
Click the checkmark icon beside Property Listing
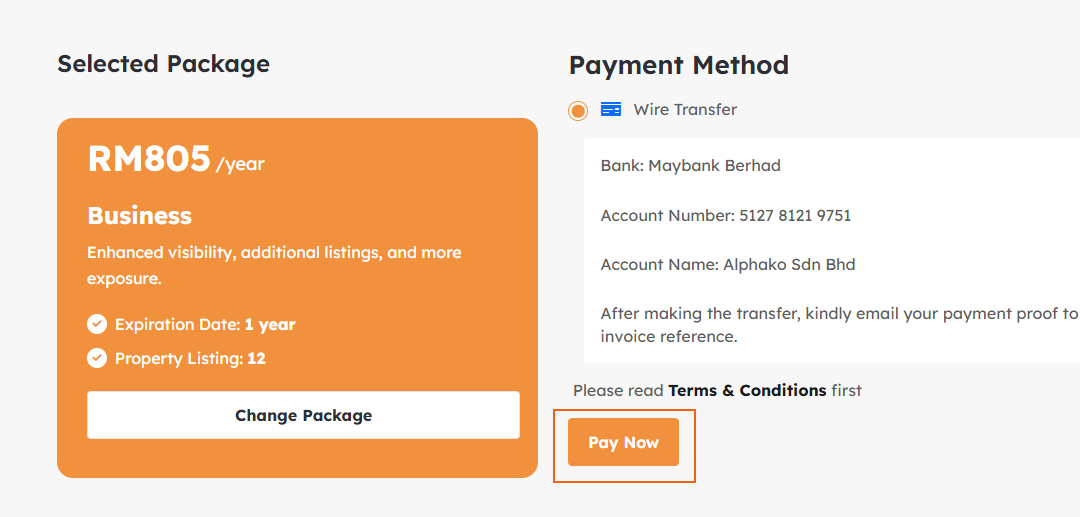point(97,358)
